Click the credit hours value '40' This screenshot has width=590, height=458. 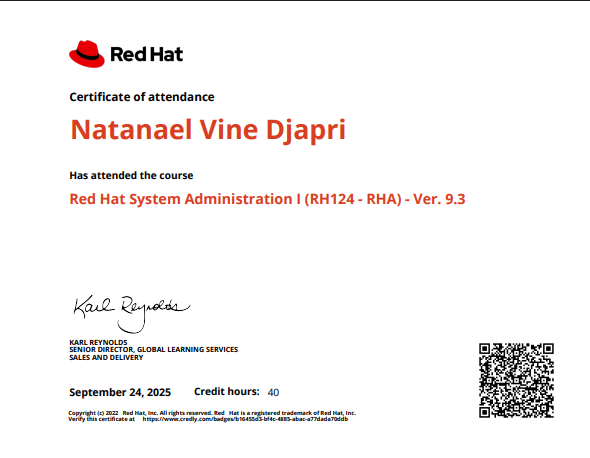pos(273,393)
